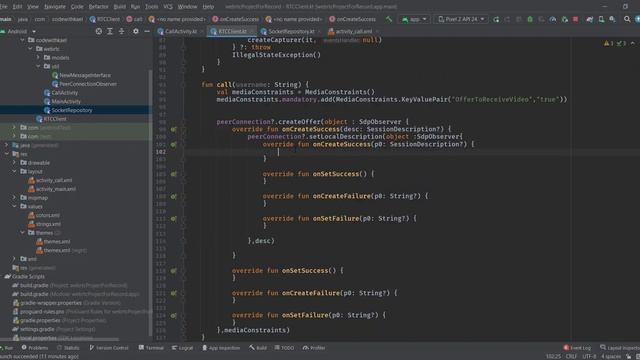Click the UTF-8 encoding in status bar
The image size is (640, 360).
point(589,356)
